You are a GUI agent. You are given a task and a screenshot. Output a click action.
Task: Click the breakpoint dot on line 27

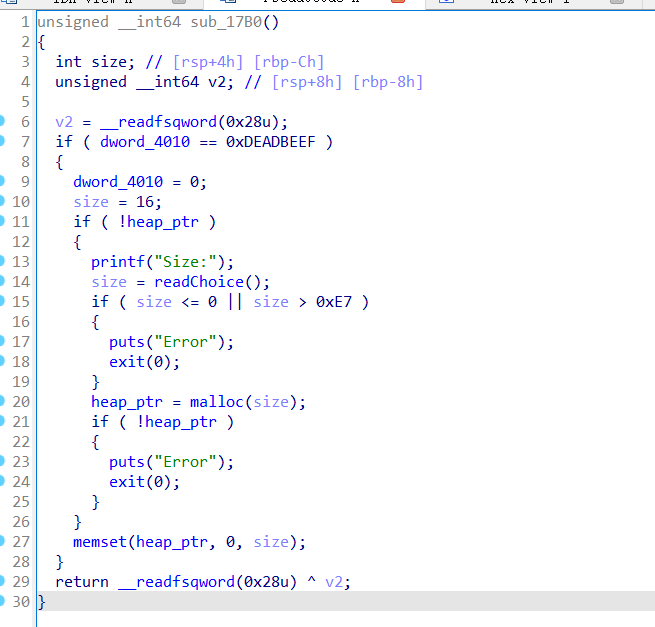pyautogui.click(x=4, y=542)
